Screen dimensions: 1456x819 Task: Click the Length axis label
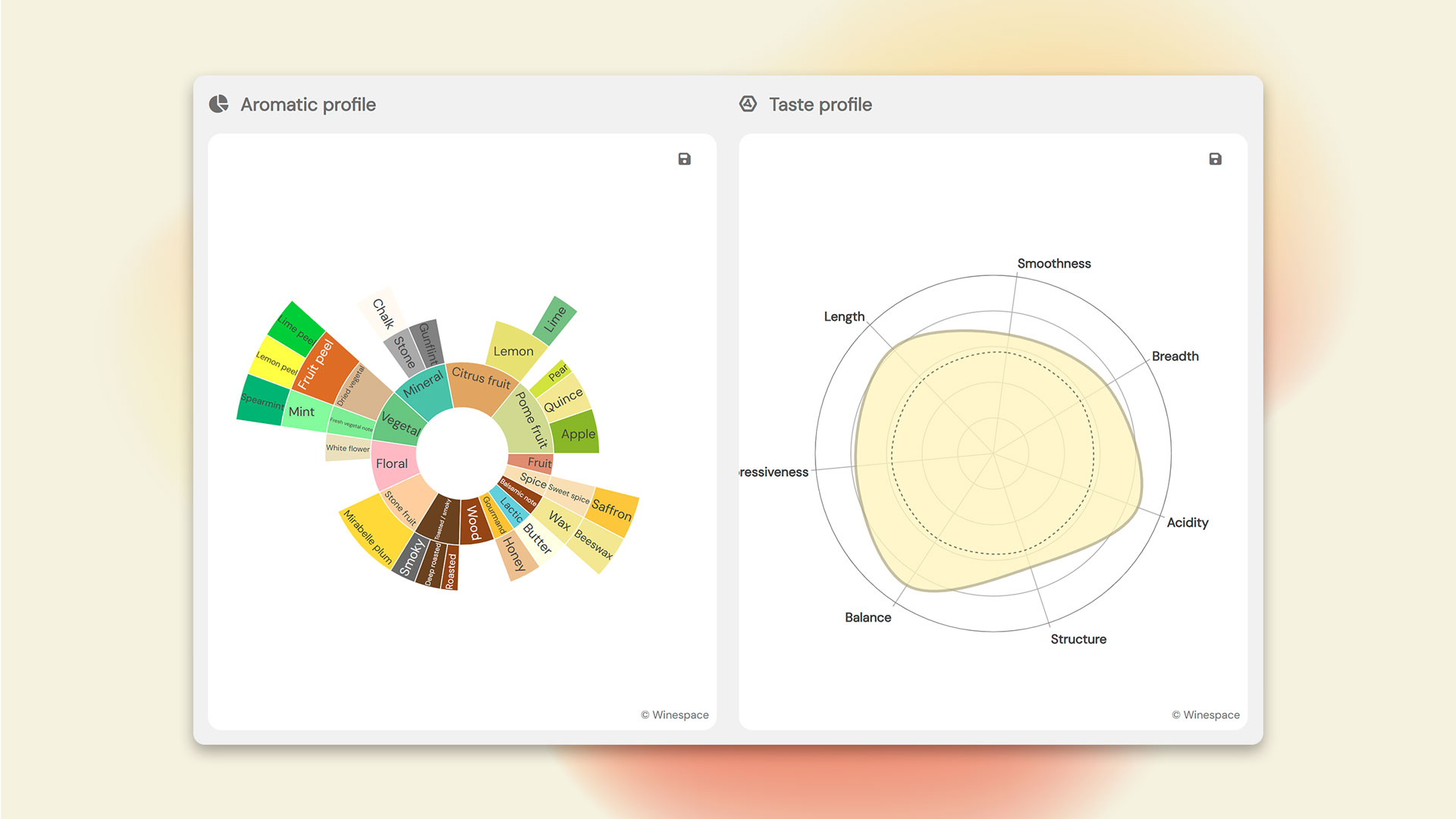click(x=844, y=316)
